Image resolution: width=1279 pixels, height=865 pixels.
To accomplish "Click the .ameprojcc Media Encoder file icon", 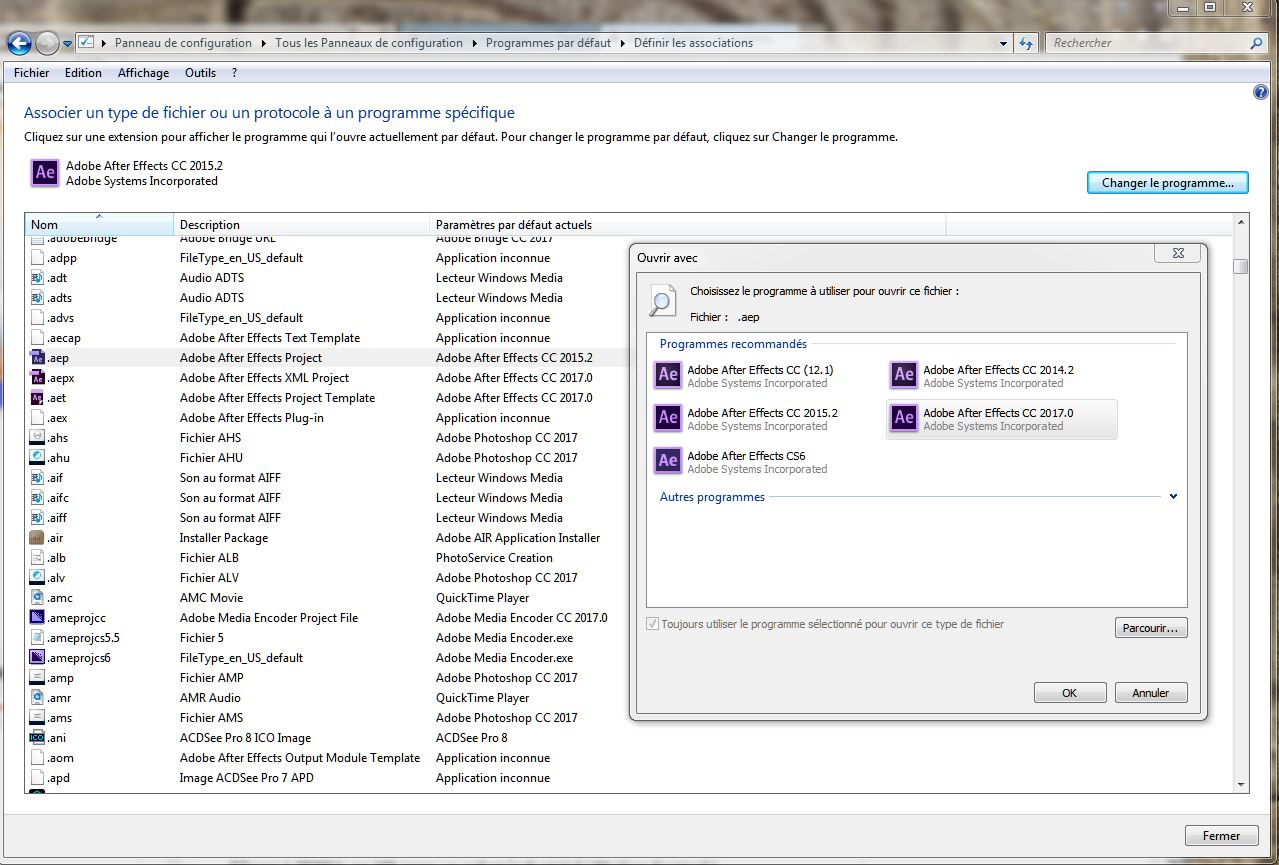I will 38,618.
